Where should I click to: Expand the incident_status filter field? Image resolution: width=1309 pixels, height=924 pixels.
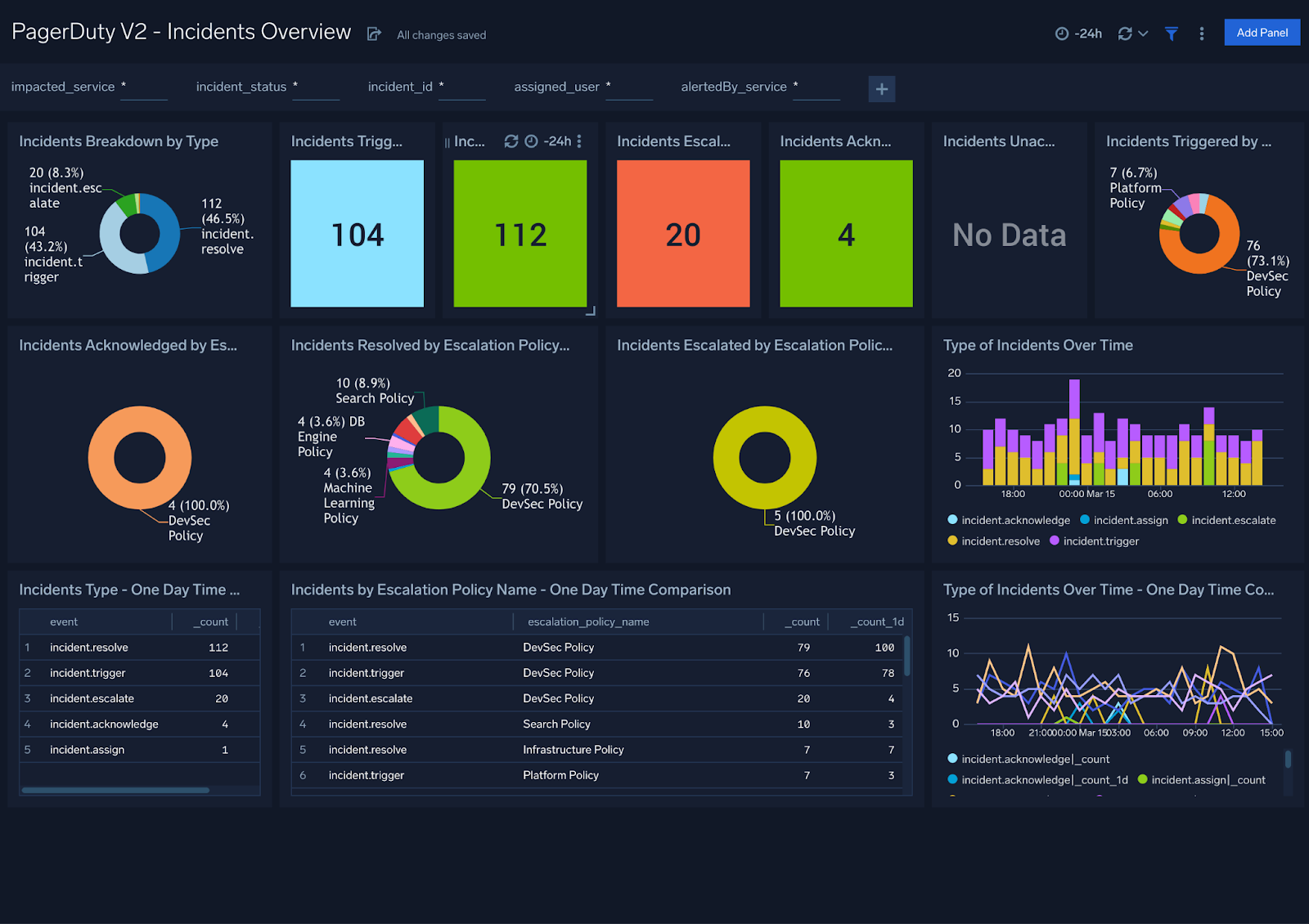tap(316, 87)
